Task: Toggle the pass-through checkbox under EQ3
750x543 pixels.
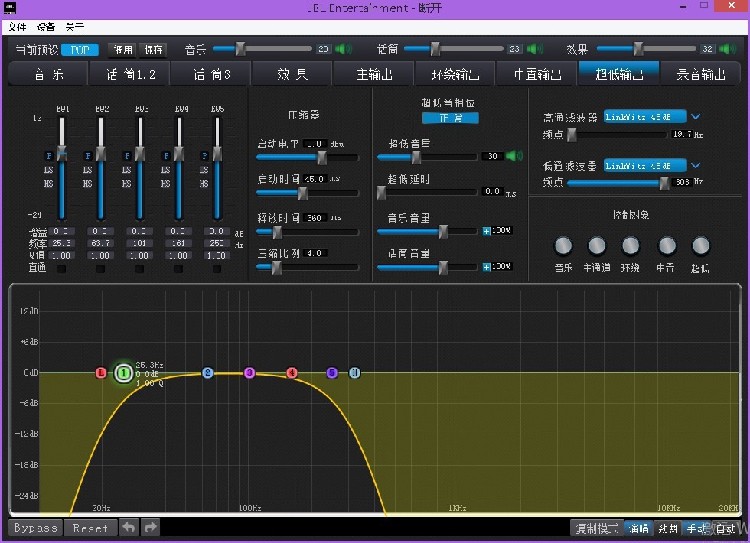Action: (x=140, y=268)
